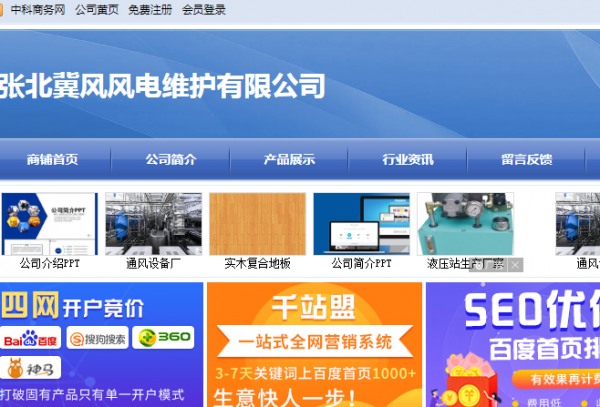Close the ad with the X button
The height and width of the screenshot is (407, 600).
pyautogui.click(x=515, y=265)
